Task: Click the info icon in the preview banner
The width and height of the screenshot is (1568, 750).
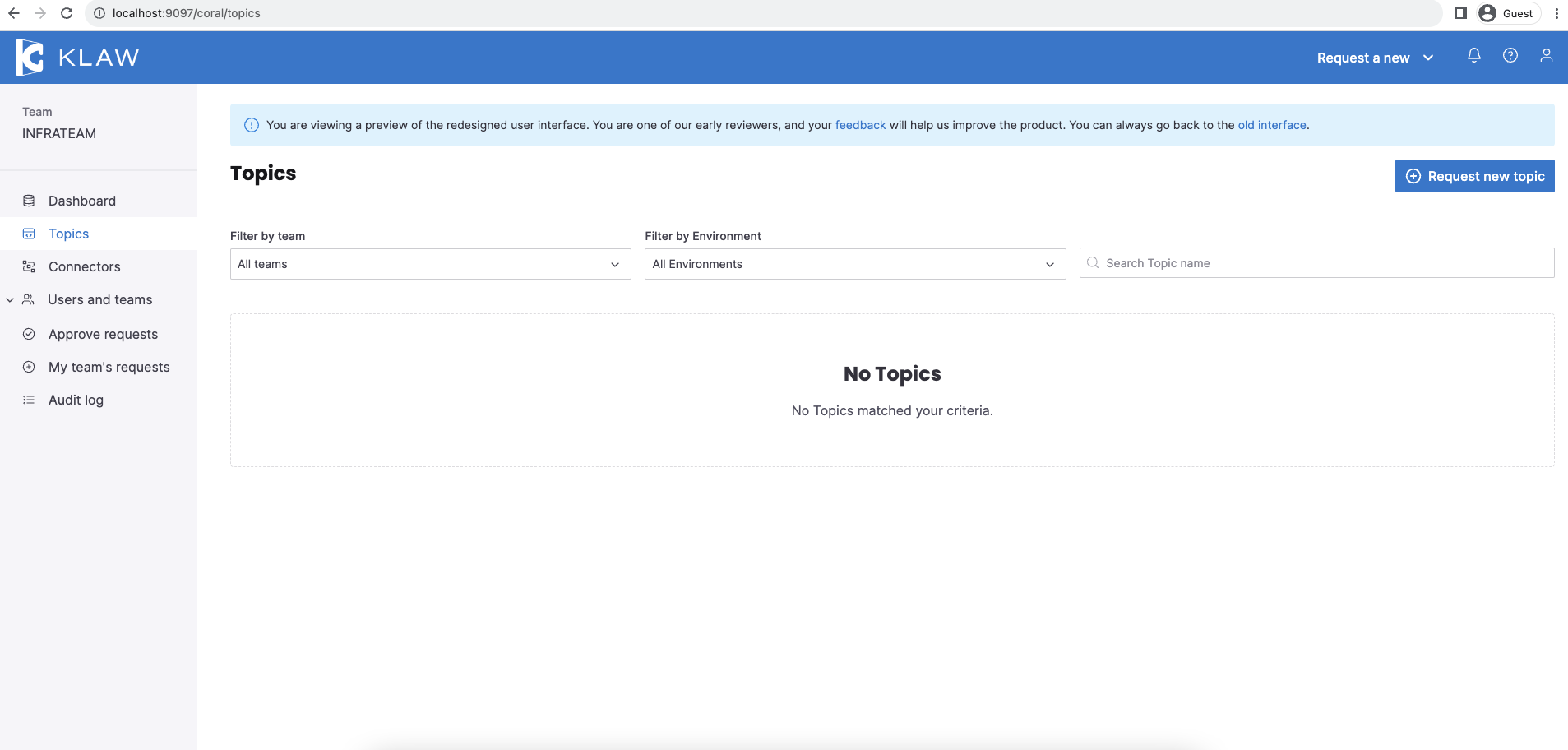Action: coord(251,125)
